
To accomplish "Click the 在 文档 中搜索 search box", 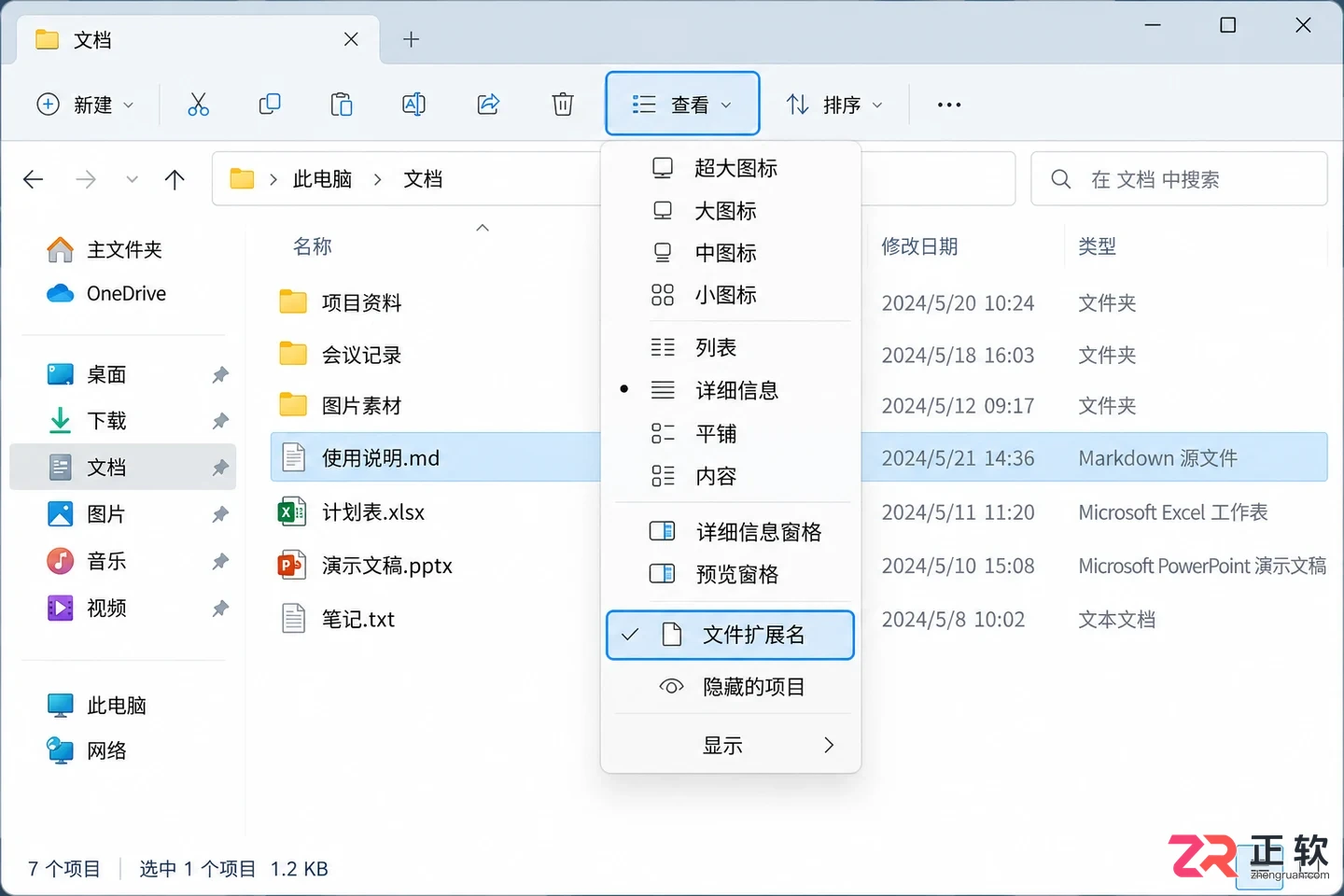I will click(x=1179, y=179).
